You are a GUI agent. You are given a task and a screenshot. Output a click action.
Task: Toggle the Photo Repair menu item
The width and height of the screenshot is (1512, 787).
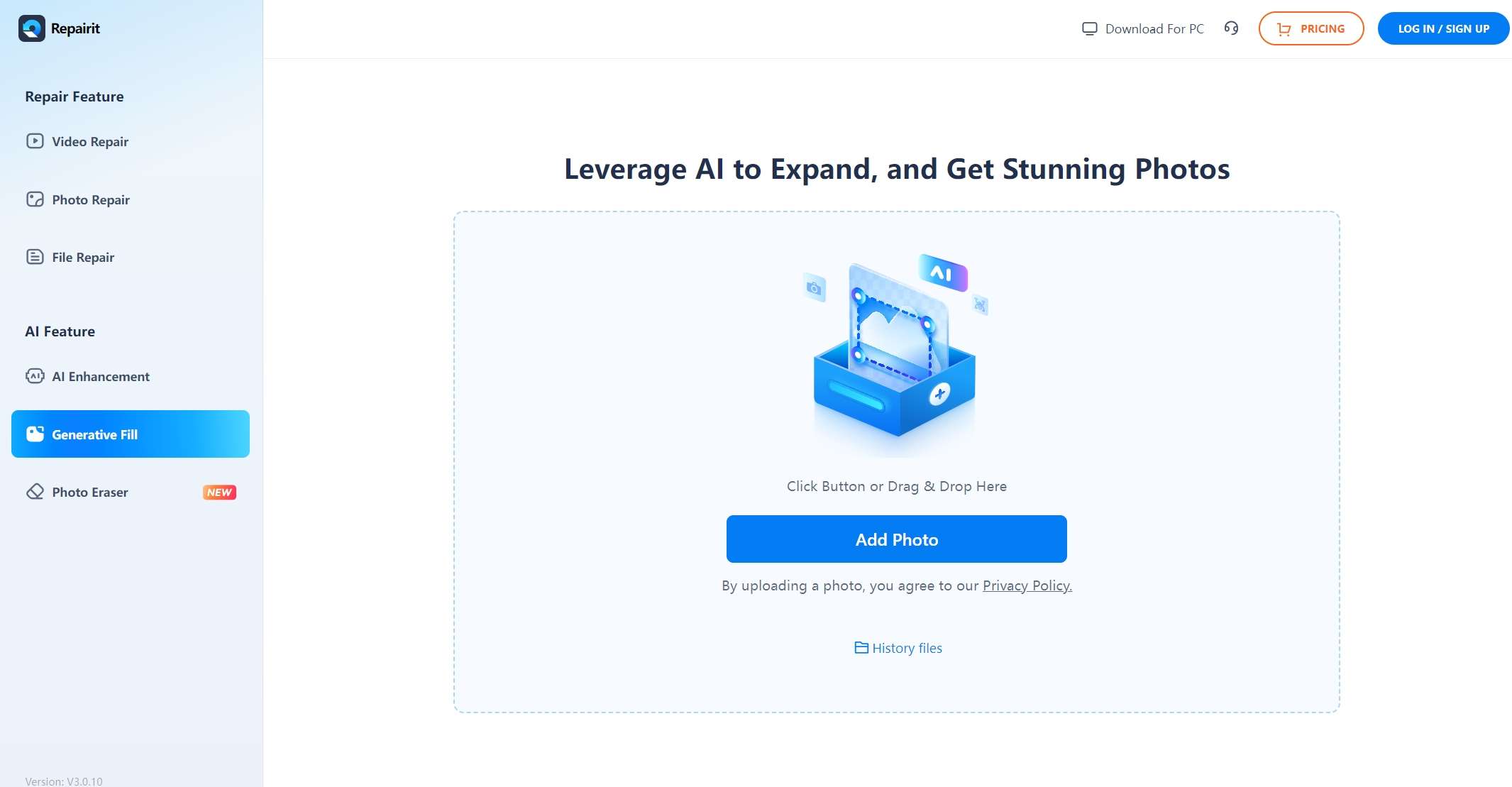tap(90, 199)
